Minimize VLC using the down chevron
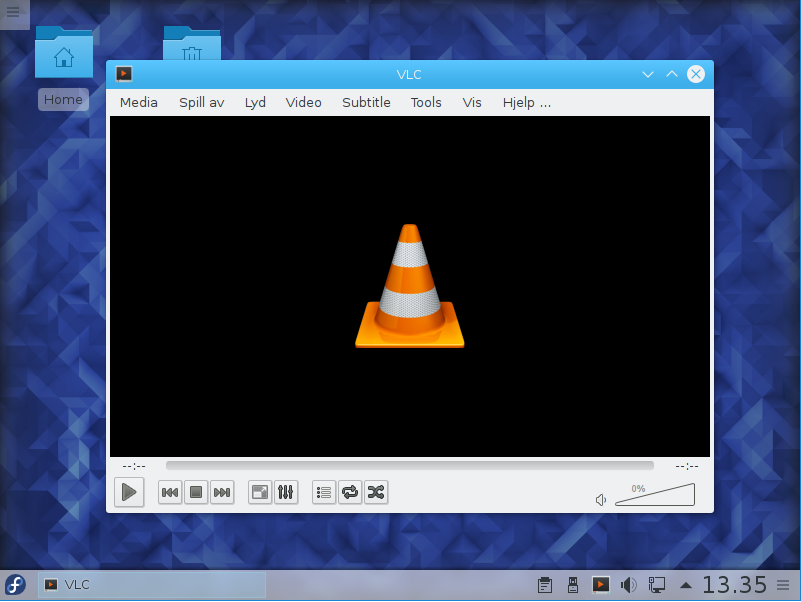 (x=648, y=75)
